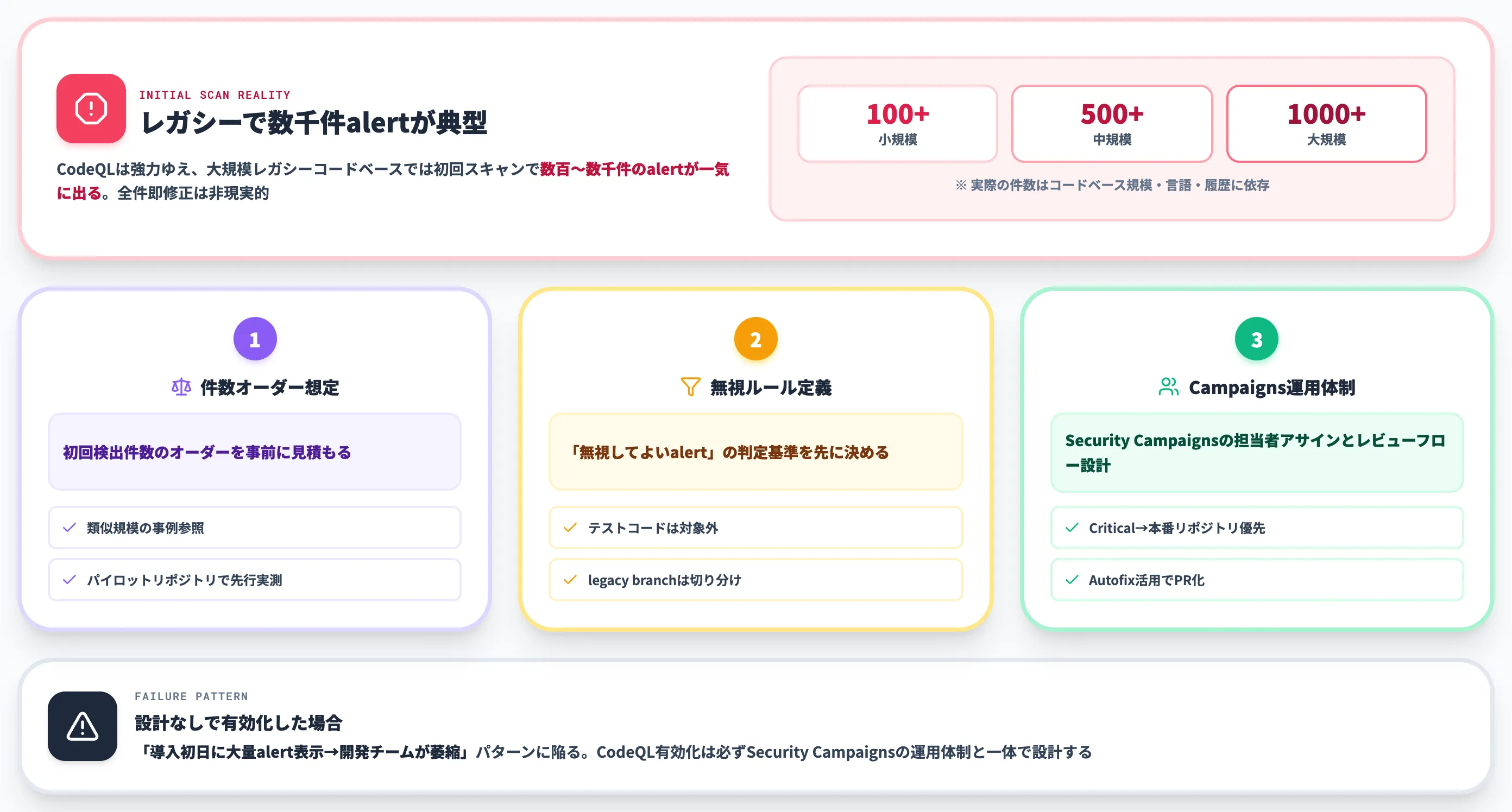
Task: Click list item パイロットリポジトリで先行実測
Action: [255, 580]
